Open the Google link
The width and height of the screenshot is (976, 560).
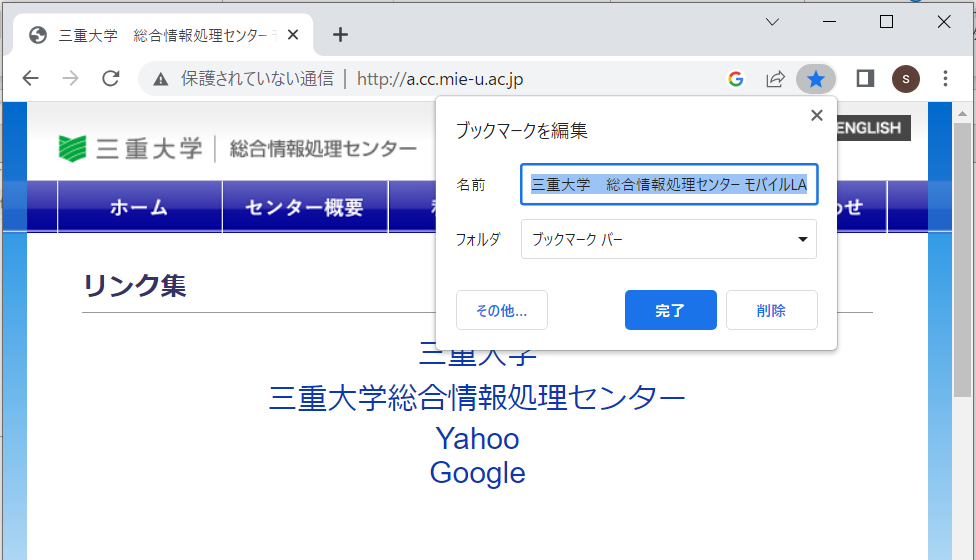coord(477,474)
